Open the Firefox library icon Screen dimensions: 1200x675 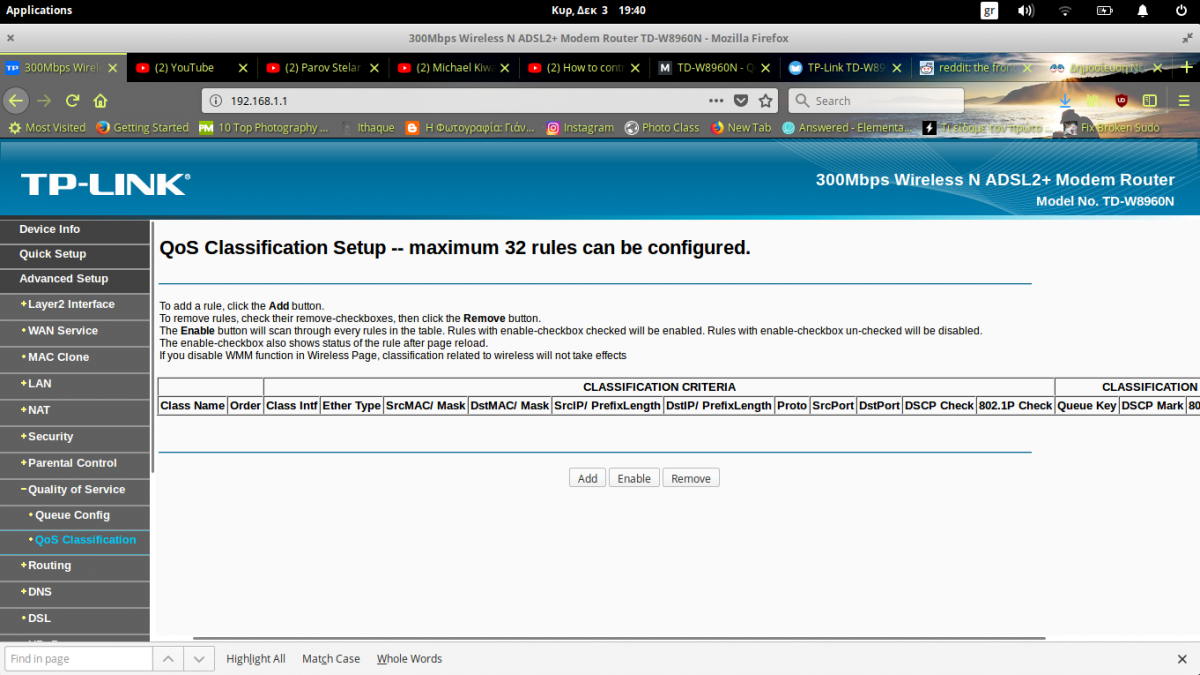coord(1093,101)
